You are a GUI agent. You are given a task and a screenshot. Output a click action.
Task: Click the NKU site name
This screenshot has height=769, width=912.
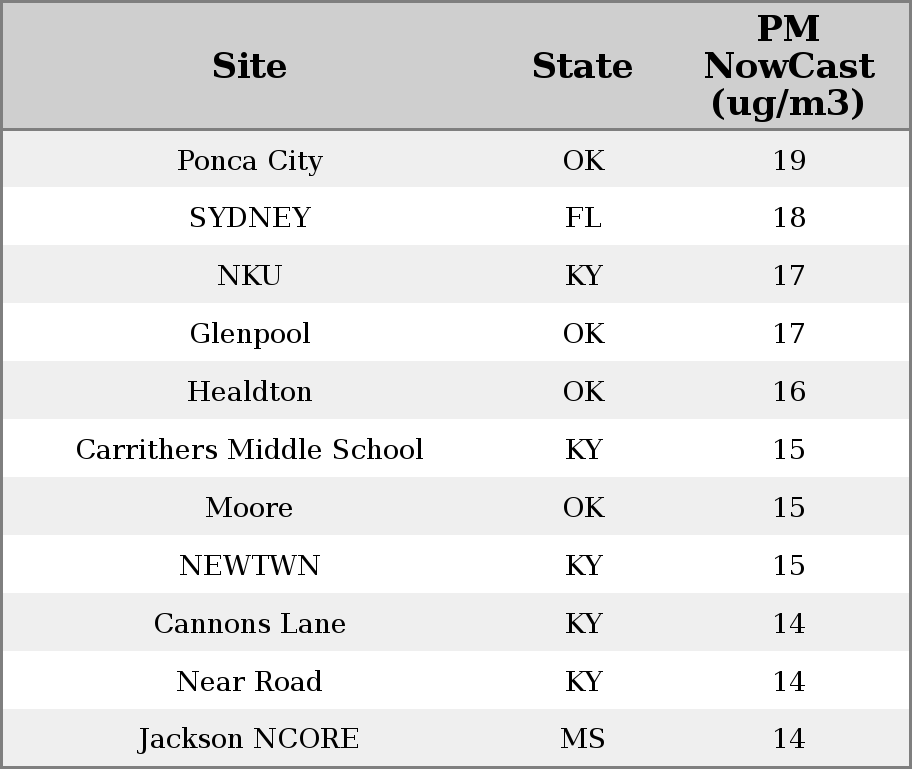249,276
